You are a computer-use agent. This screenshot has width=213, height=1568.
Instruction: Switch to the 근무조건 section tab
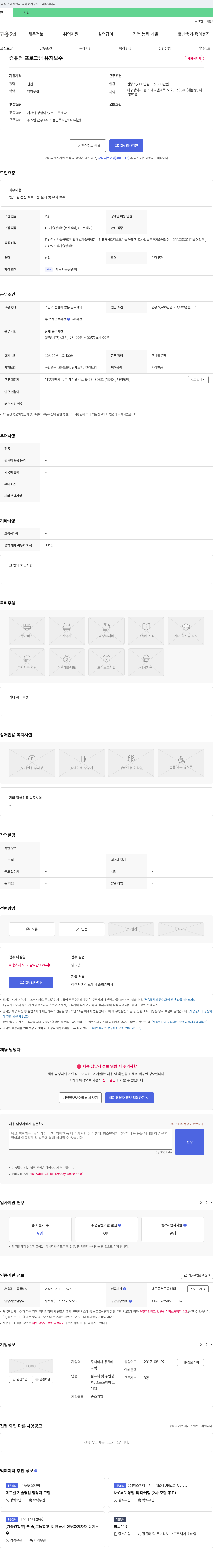pyautogui.click(x=46, y=48)
